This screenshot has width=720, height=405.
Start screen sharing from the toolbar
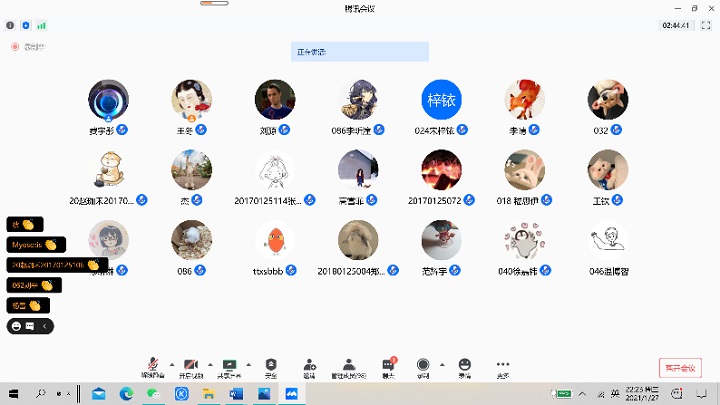pos(230,366)
